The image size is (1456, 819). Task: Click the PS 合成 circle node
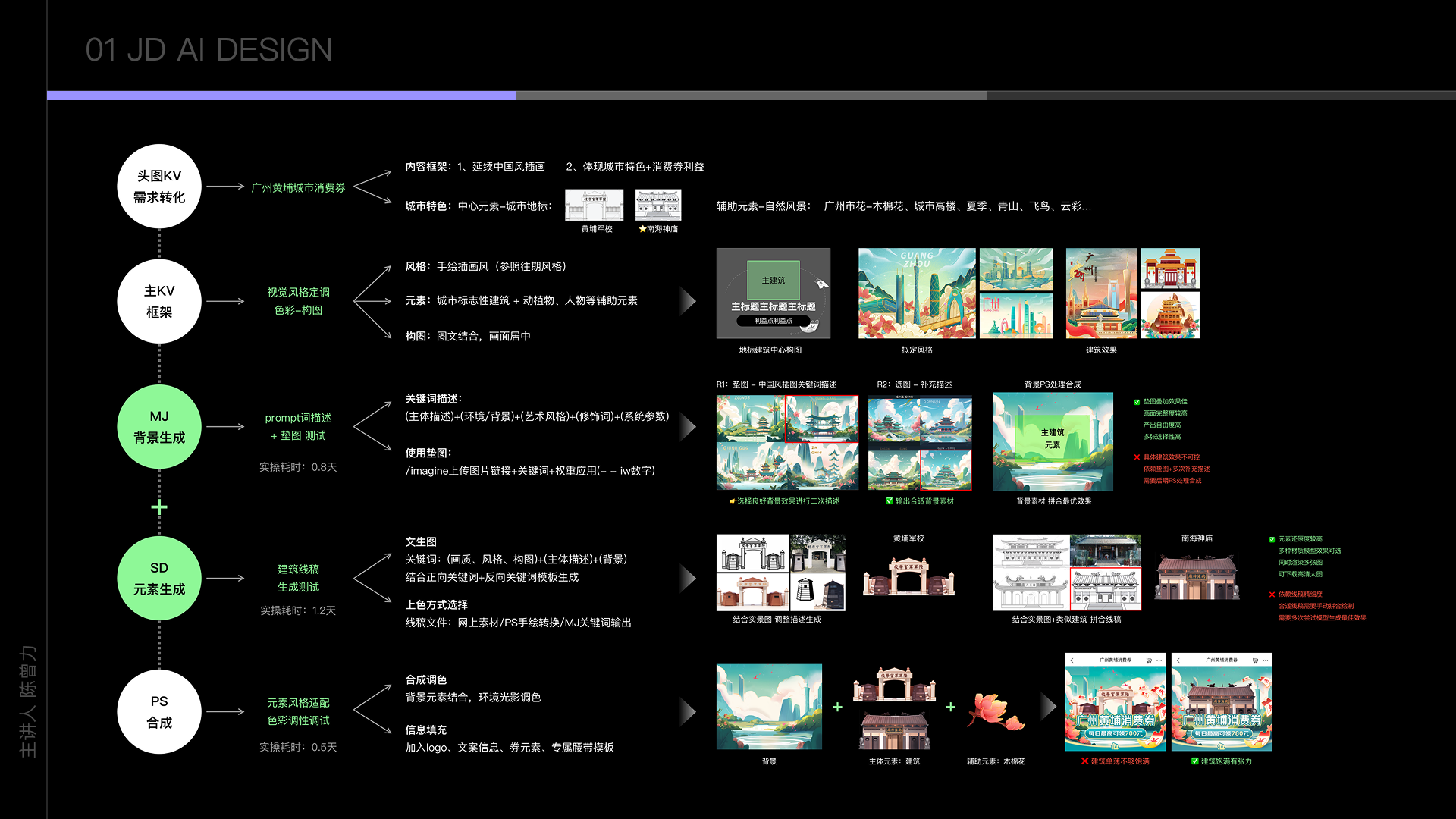[159, 712]
